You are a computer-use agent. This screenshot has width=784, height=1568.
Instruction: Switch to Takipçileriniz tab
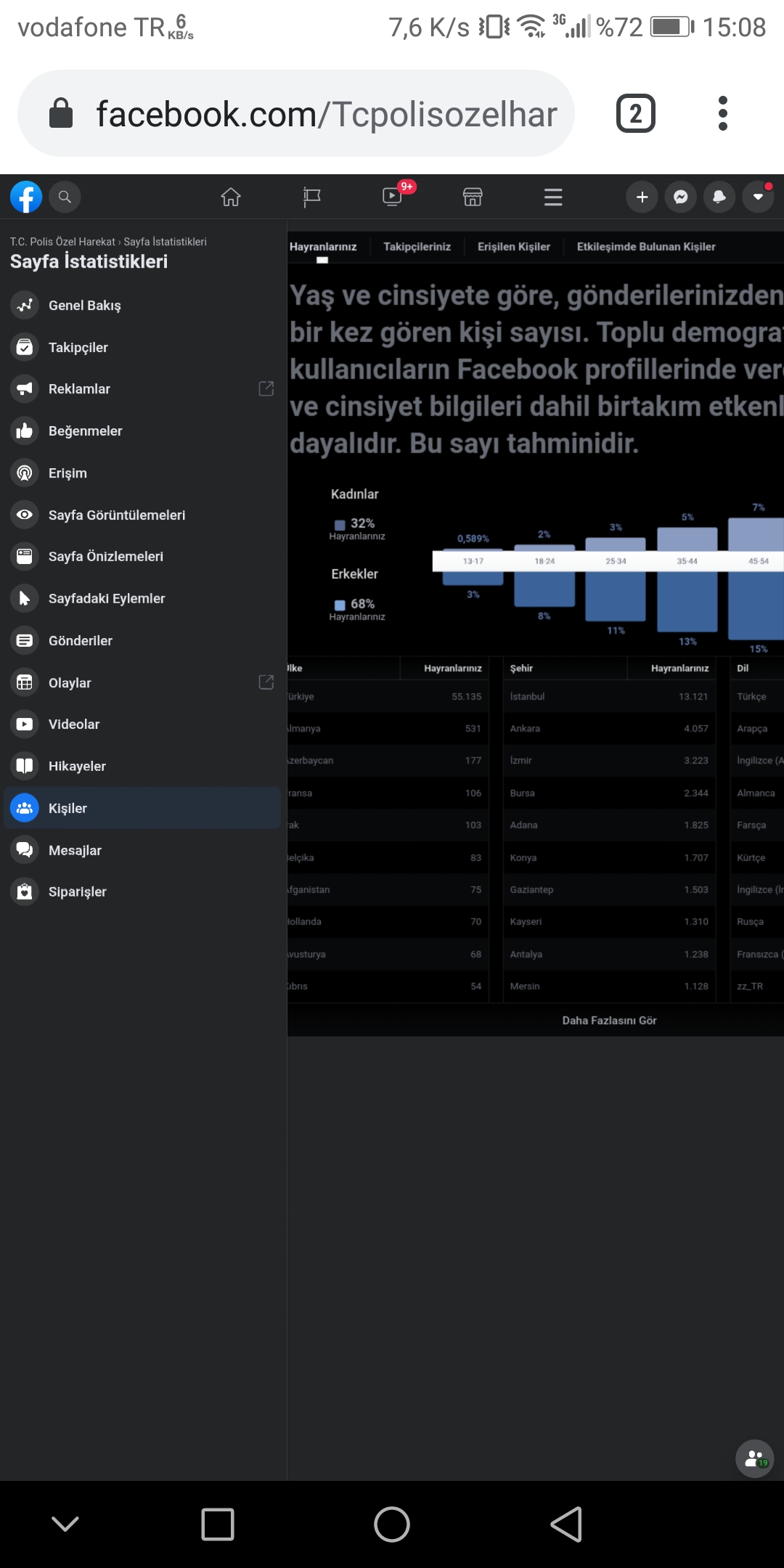point(417,247)
